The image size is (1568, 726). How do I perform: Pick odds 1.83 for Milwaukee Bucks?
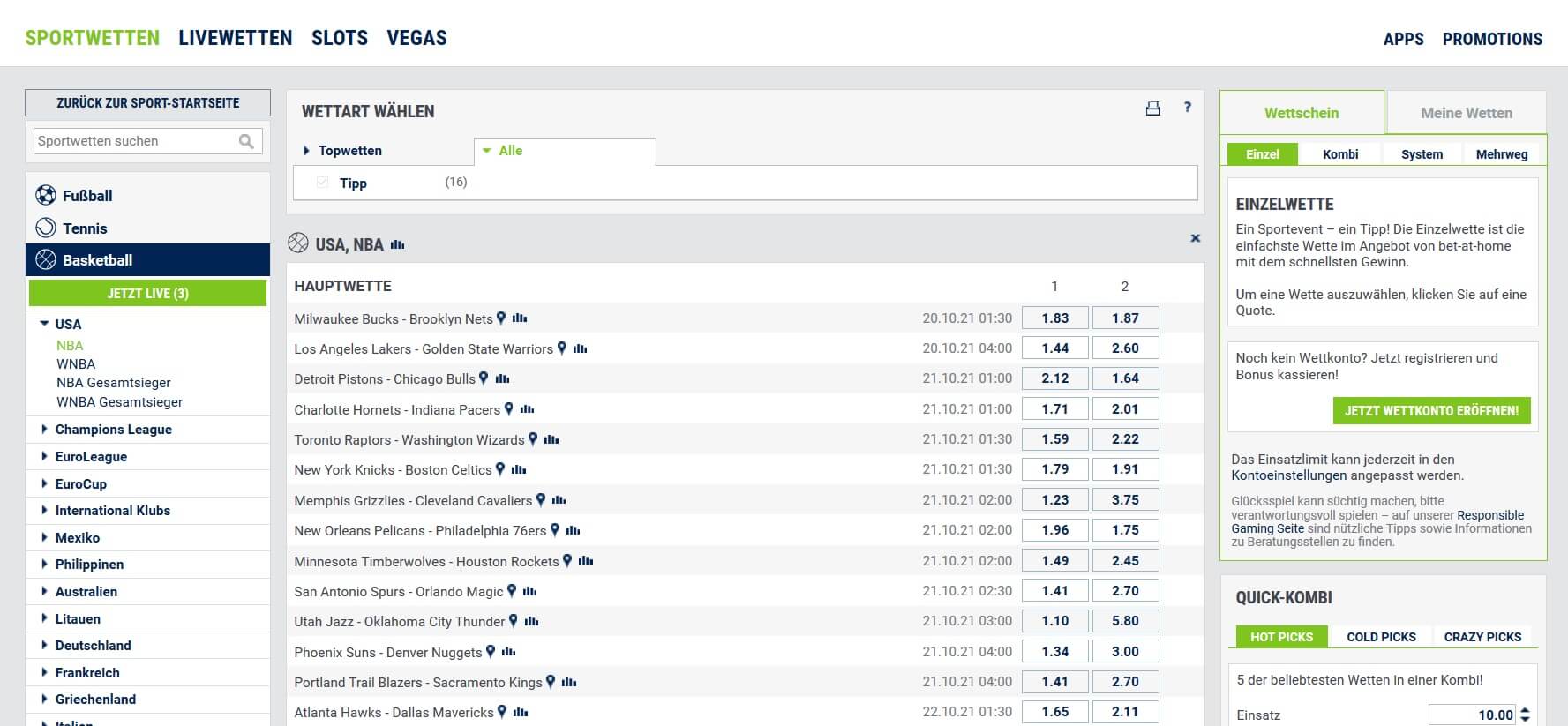[x=1055, y=318]
